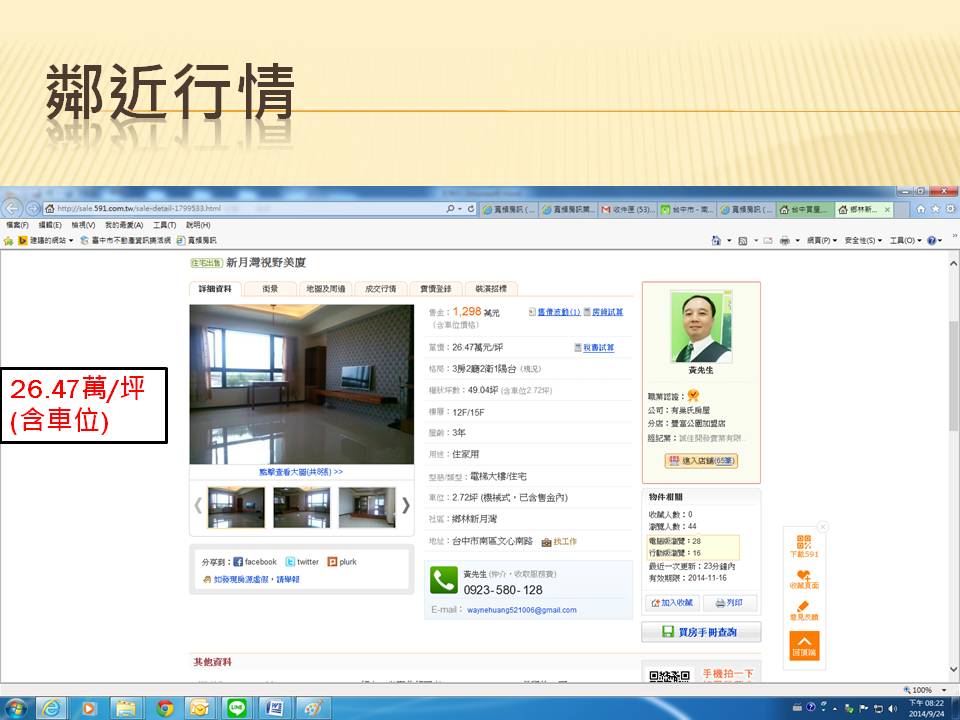This screenshot has height=720, width=960.
Task: Open the Favorites star icon
Action: (x=935, y=209)
